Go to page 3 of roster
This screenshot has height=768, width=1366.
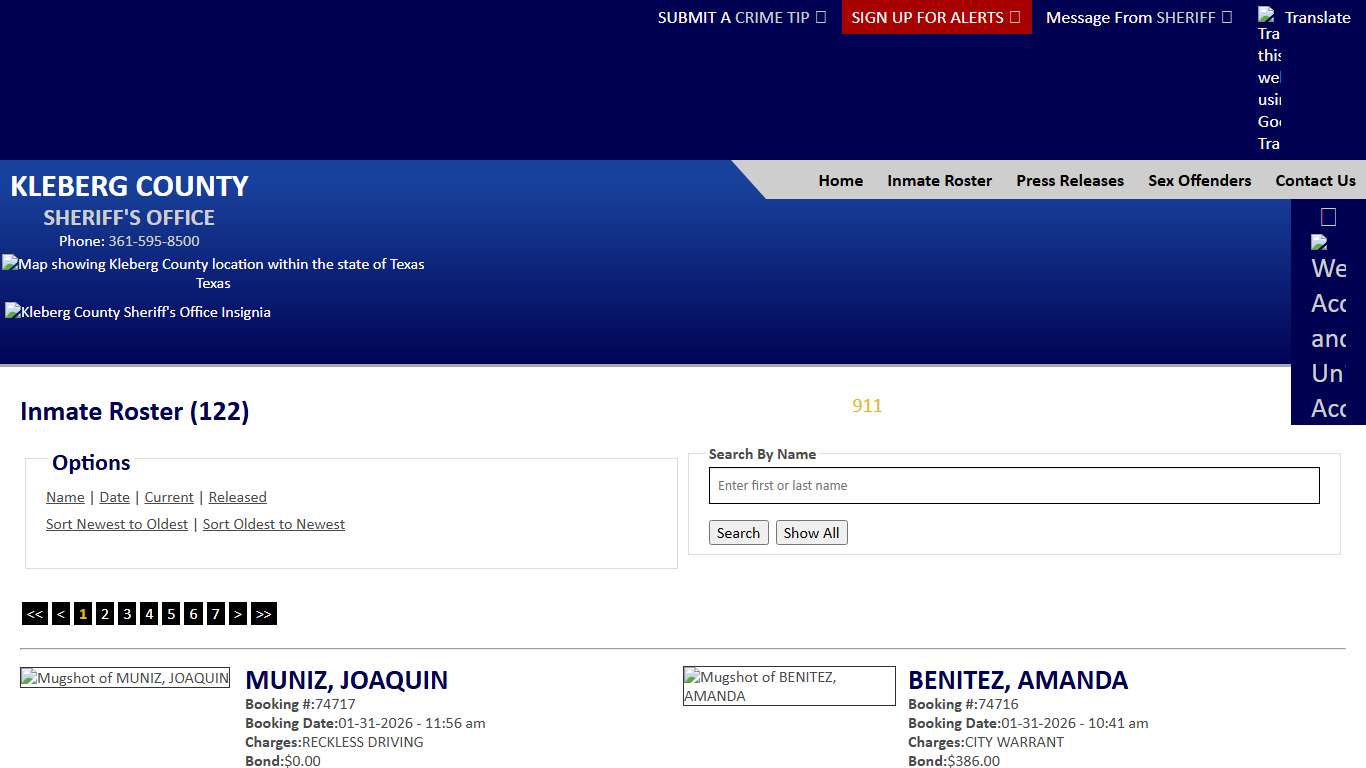coord(127,614)
